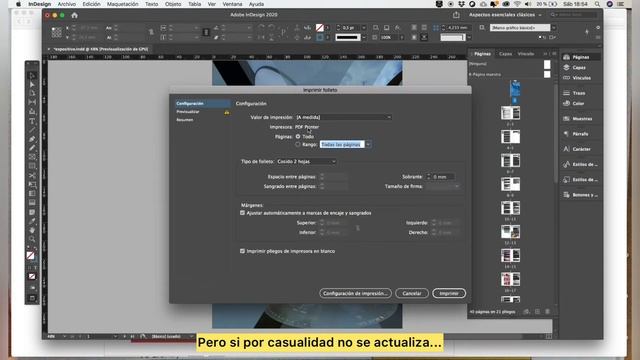Click the Rango pages input field

point(342,144)
